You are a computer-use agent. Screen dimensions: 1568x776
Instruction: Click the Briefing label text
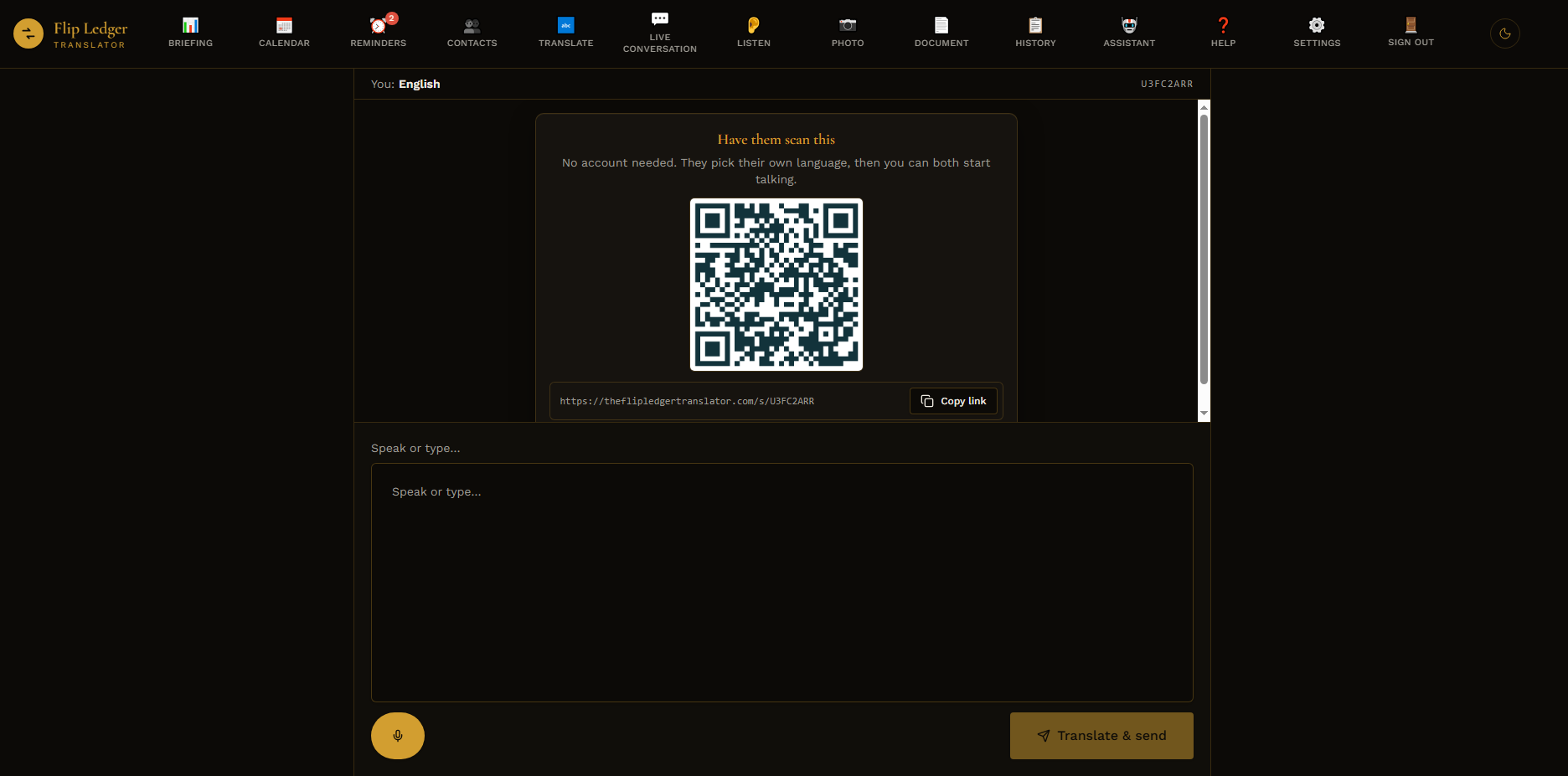[x=190, y=43]
